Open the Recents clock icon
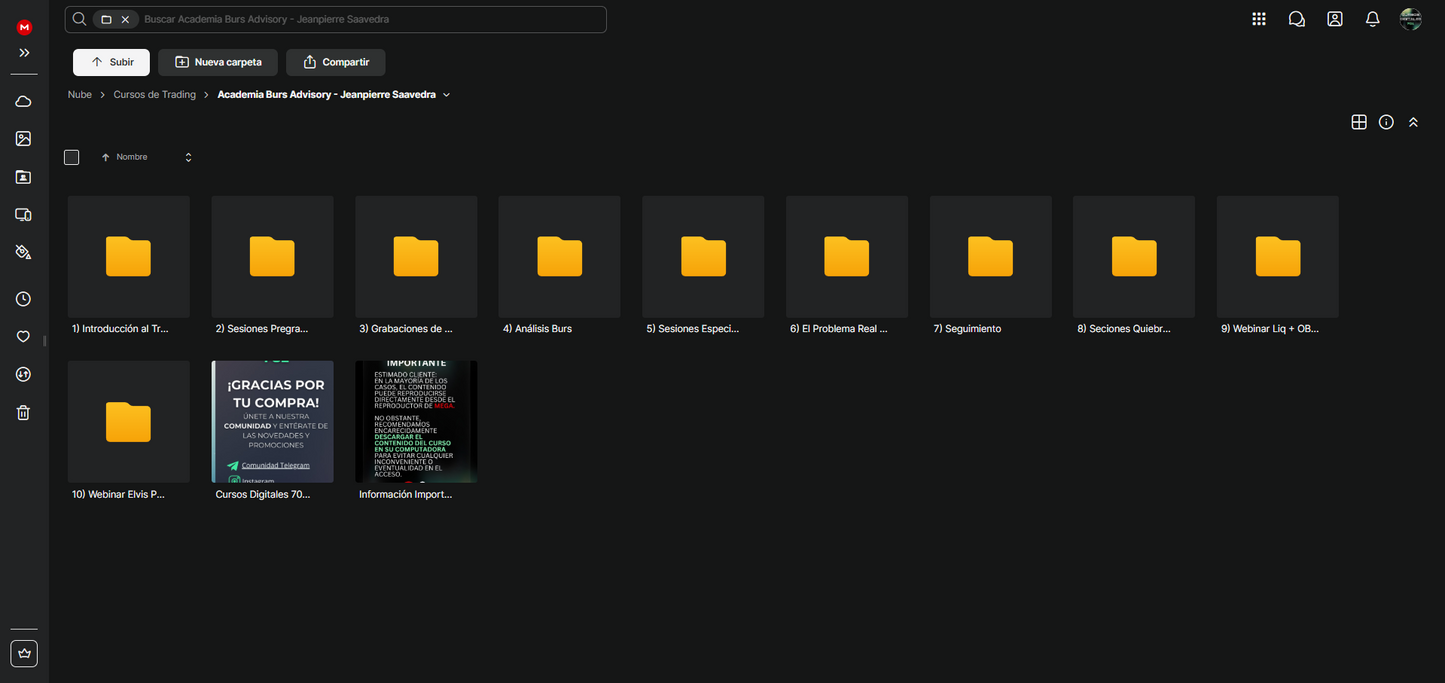 point(24,299)
